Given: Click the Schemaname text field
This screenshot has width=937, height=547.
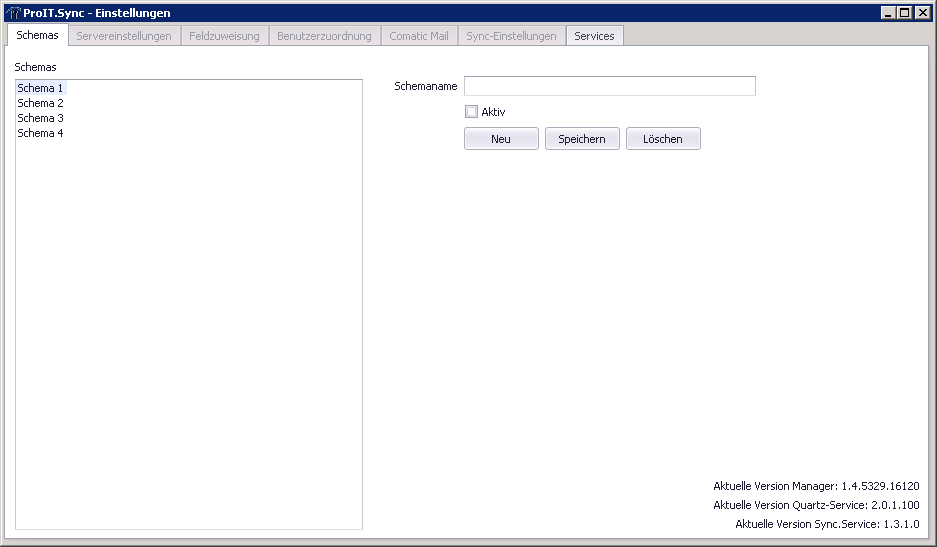Looking at the screenshot, I should point(609,86).
